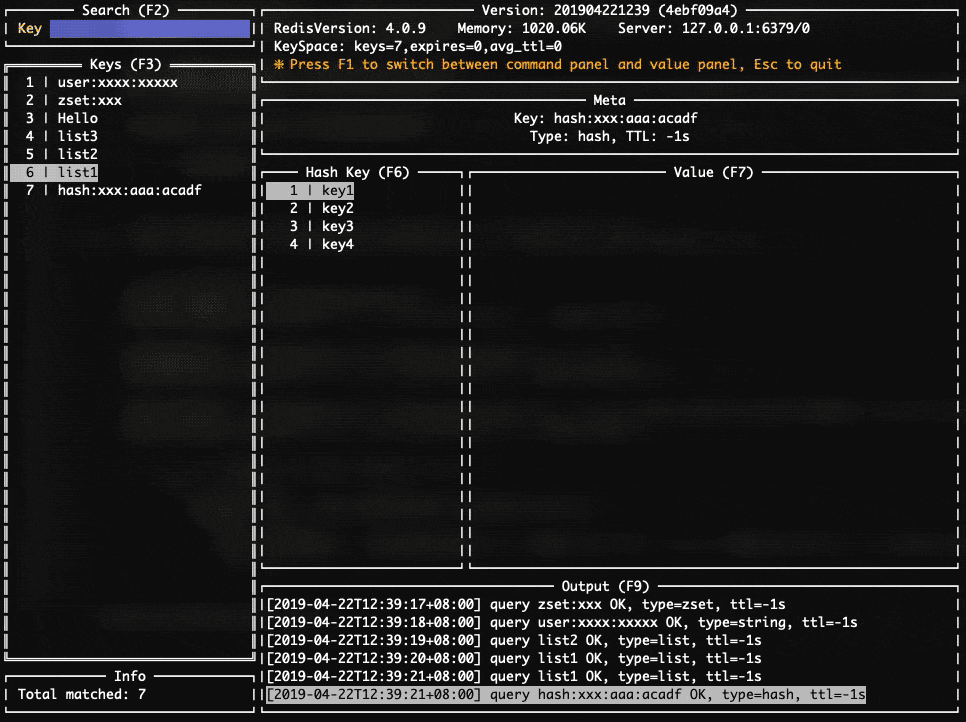Select hash field key1
The image size is (966, 722).
click(310, 190)
